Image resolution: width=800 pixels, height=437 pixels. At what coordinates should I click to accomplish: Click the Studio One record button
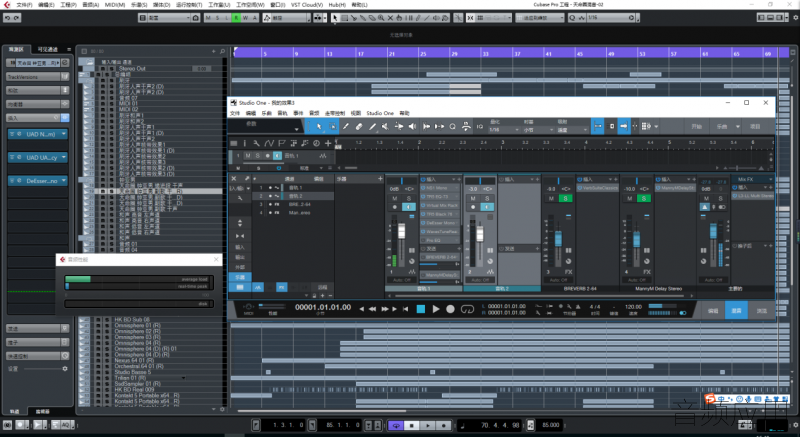point(450,309)
